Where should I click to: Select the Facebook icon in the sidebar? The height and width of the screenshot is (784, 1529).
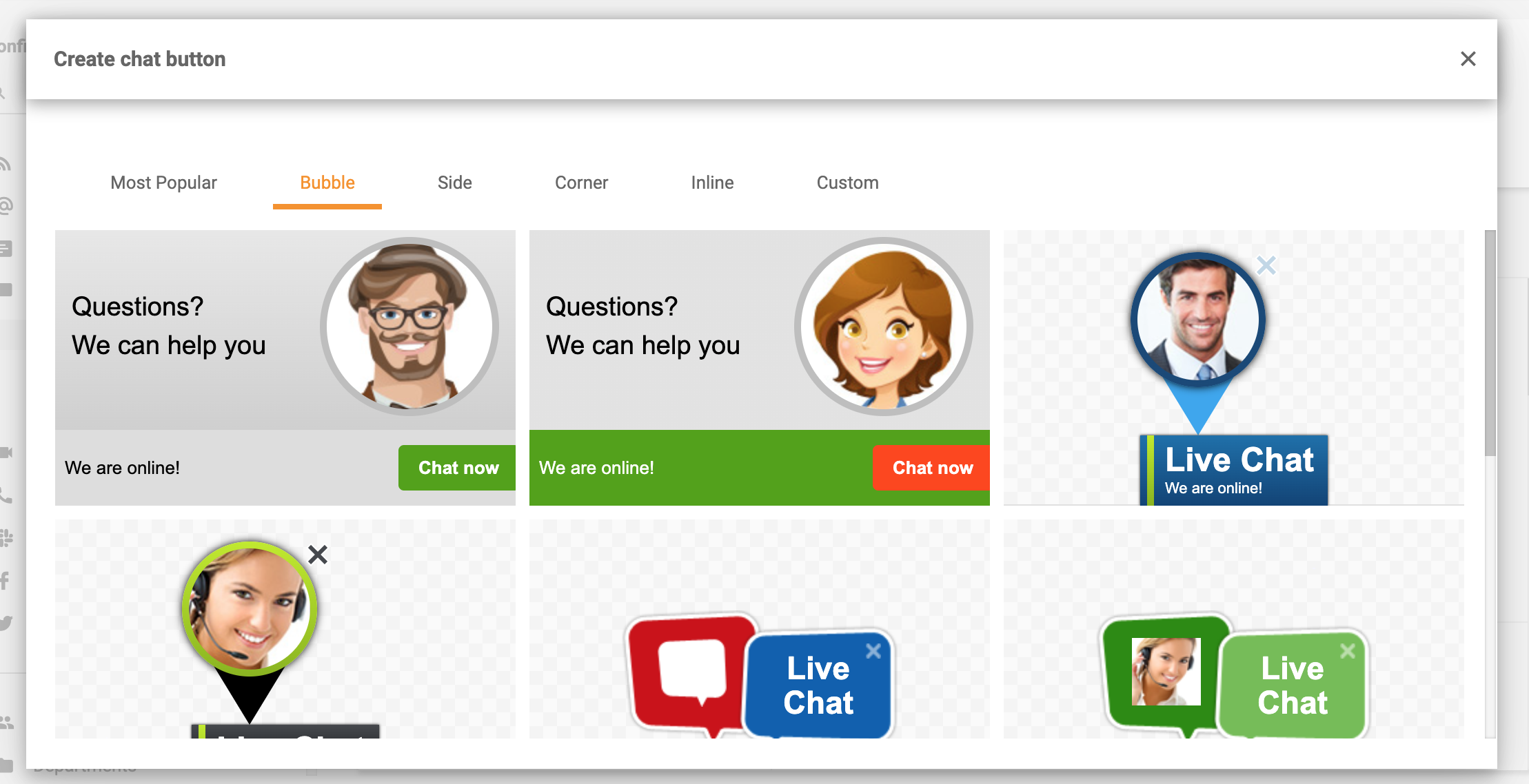(6, 579)
